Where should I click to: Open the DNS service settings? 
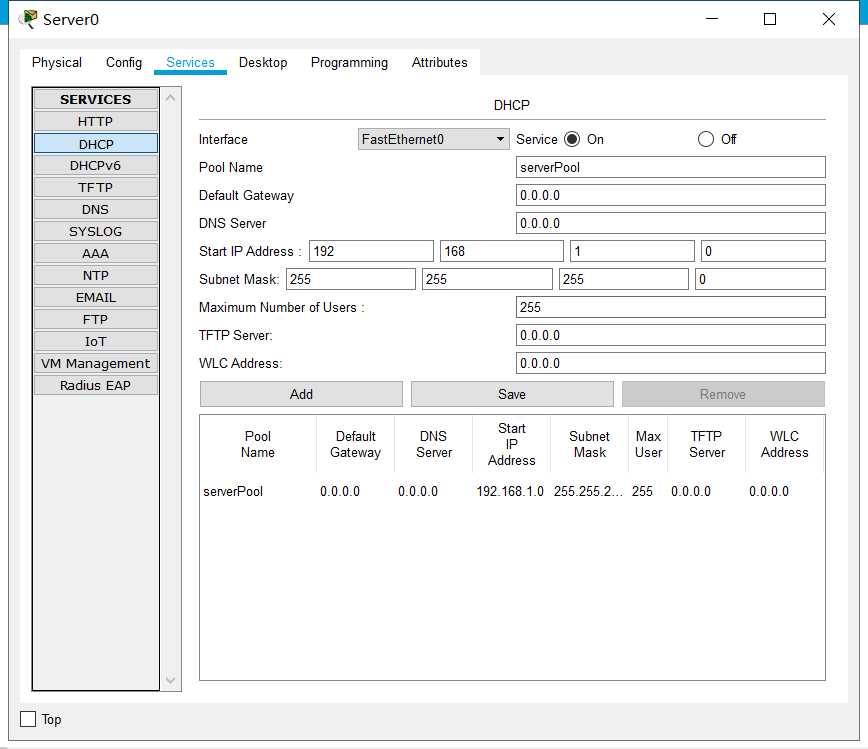click(96, 209)
